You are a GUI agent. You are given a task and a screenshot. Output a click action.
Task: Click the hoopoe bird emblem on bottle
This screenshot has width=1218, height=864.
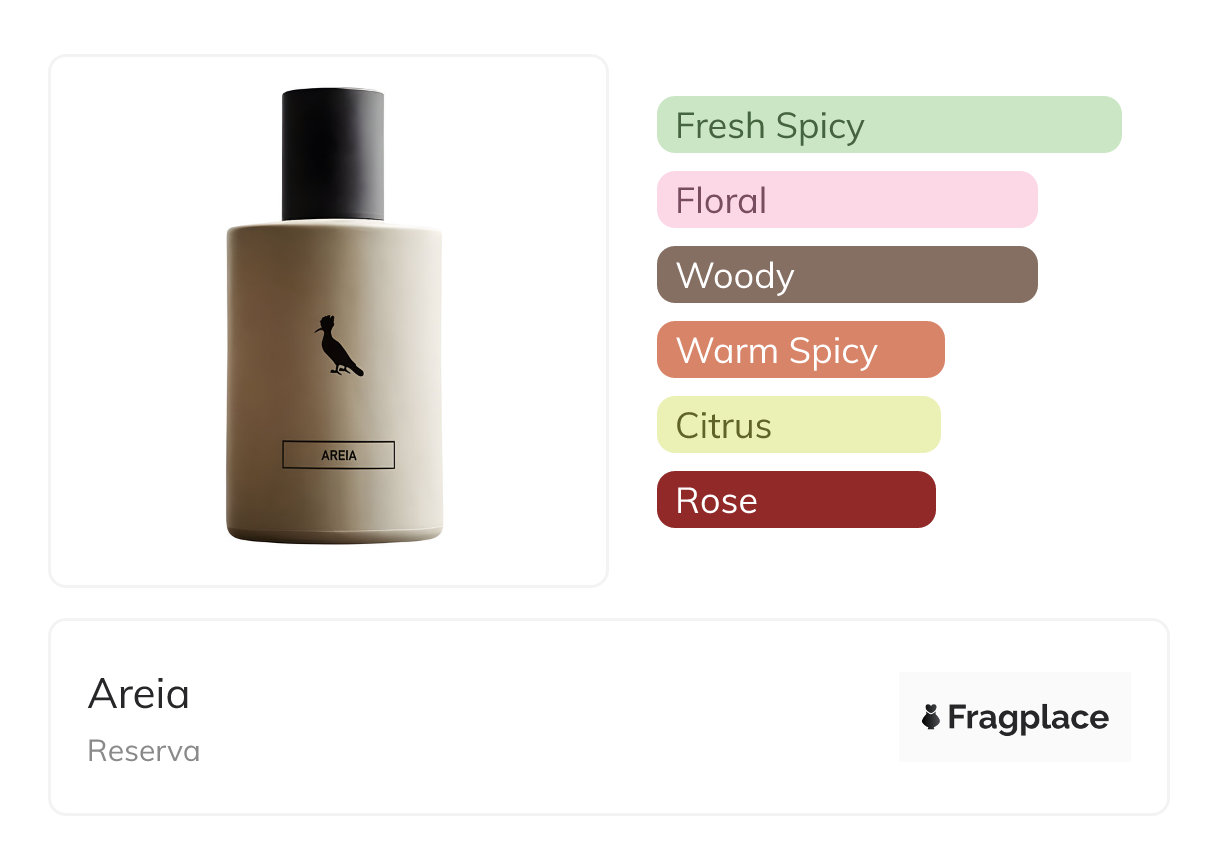tap(338, 345)
